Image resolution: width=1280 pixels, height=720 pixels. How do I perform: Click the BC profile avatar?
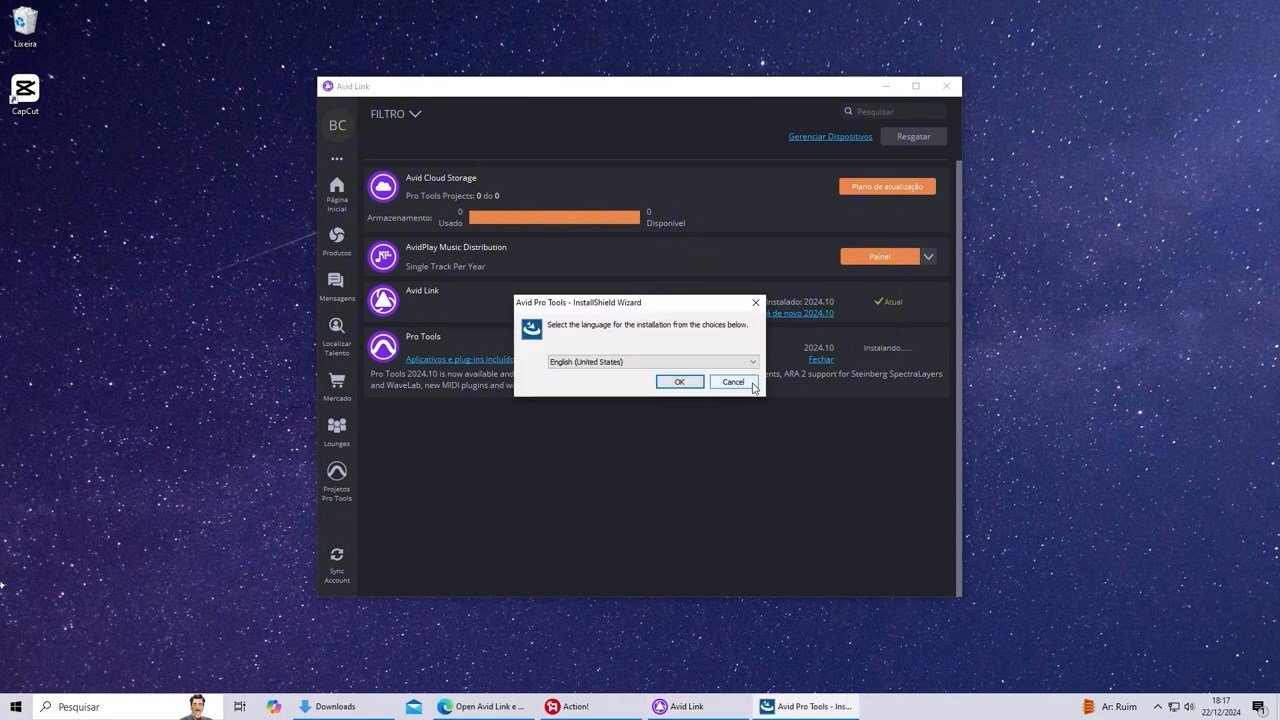click(337, 125)
